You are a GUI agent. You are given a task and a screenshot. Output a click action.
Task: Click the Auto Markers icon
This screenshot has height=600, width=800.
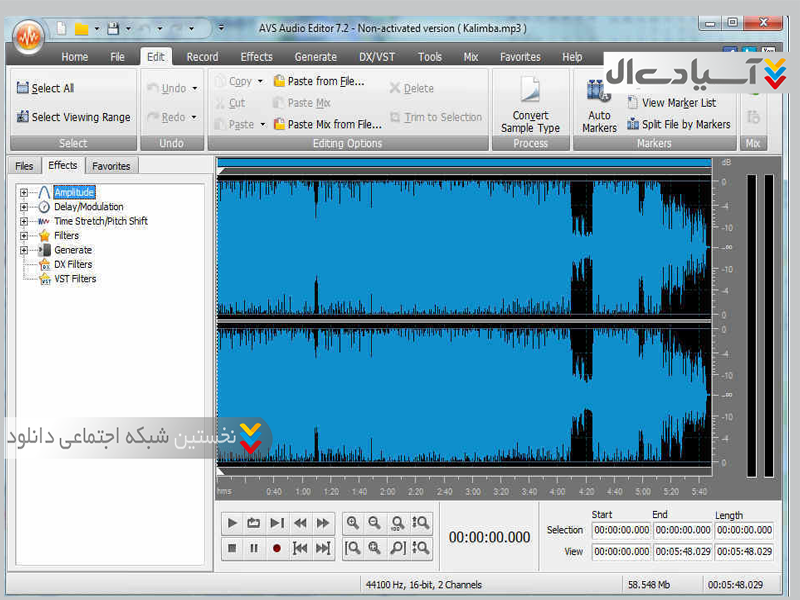pos(599,106)
